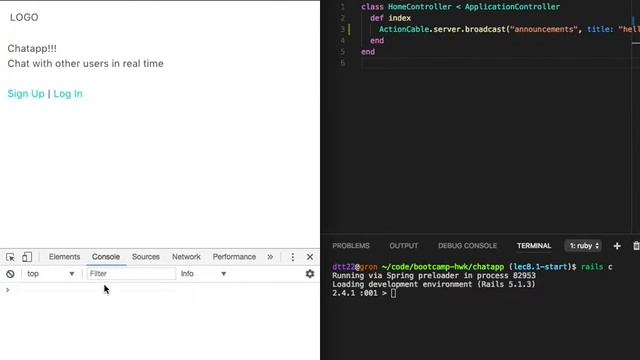Open the Network tab in DevTools
This screenshot has height=360, width=640.
(x=186, y=257)
